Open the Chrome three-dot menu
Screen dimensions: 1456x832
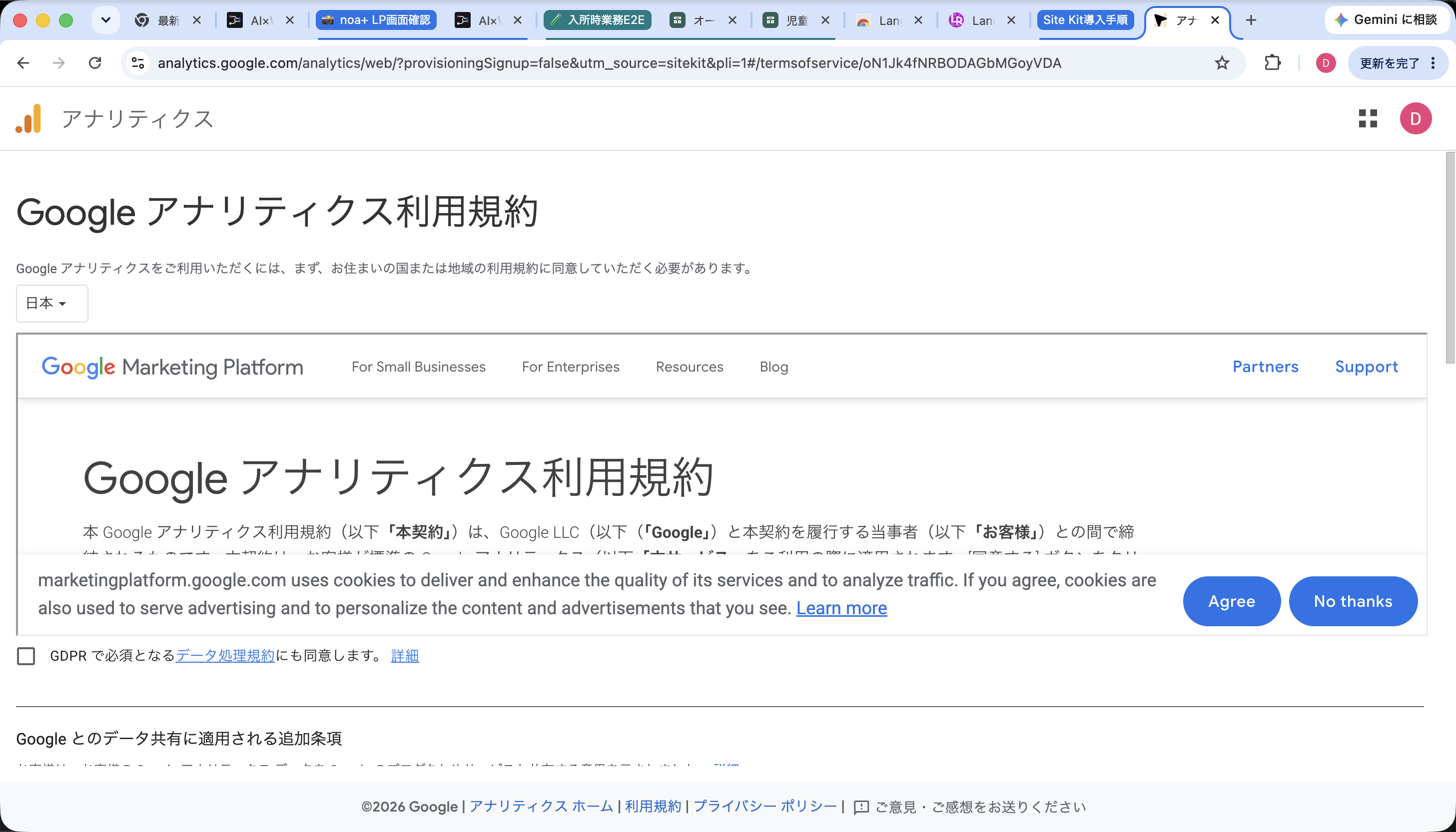coord(1433,63)
